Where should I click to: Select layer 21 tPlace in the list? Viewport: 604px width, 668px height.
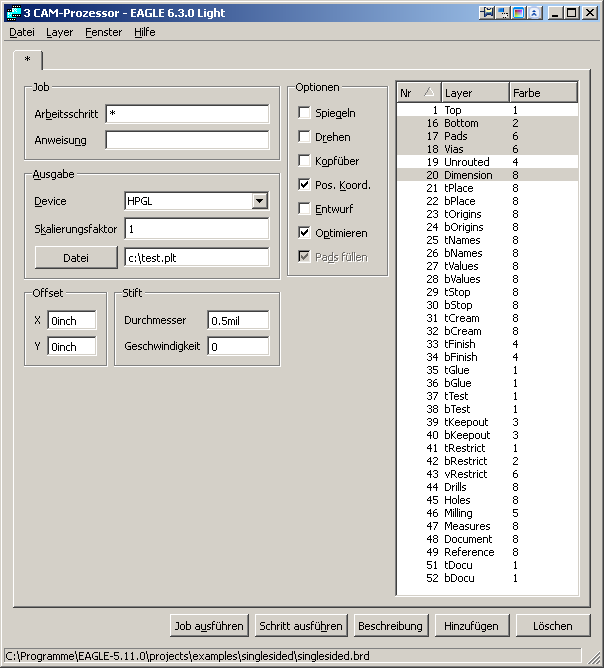pyautogui.click(x=487, y=188)
